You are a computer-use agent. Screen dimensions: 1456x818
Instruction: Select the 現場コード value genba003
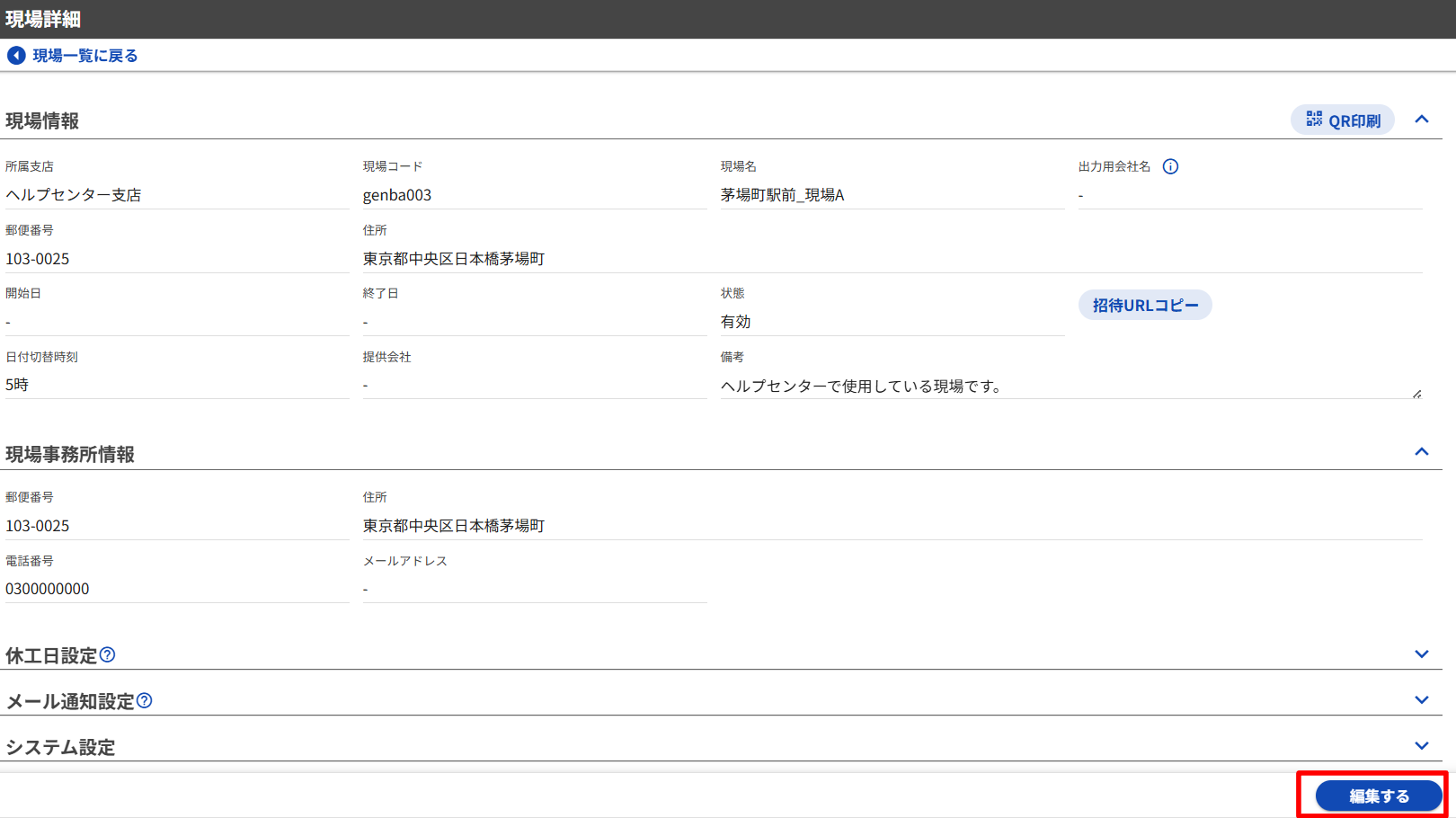coord(397,195)
